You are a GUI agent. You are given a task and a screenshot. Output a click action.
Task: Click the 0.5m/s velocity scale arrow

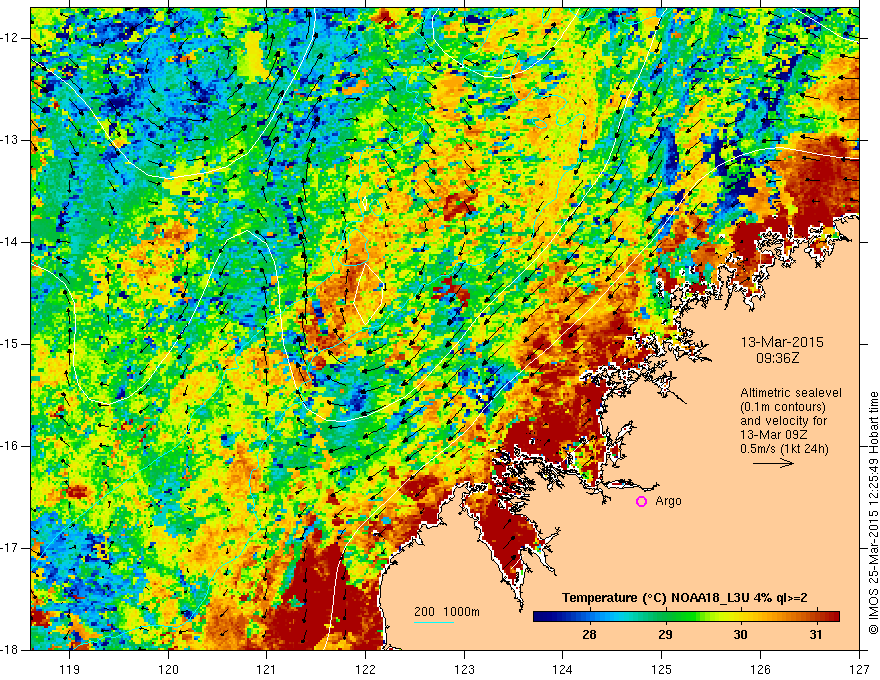pos(773,463)
